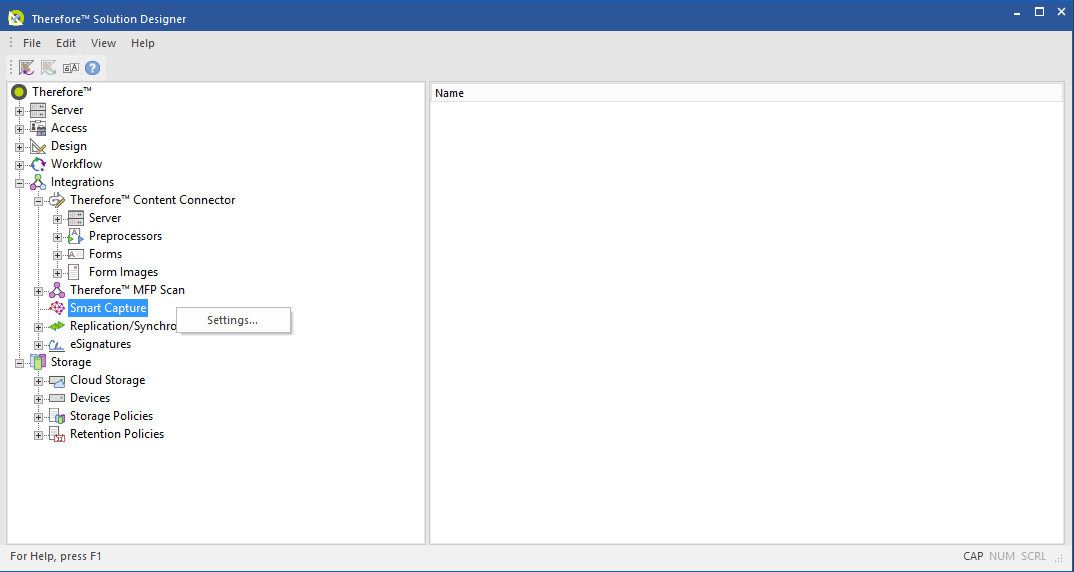The width and height of the screenshot is (1074, 572).
Task: Click the Design ruler icon
Action: [x=38, y=146]
